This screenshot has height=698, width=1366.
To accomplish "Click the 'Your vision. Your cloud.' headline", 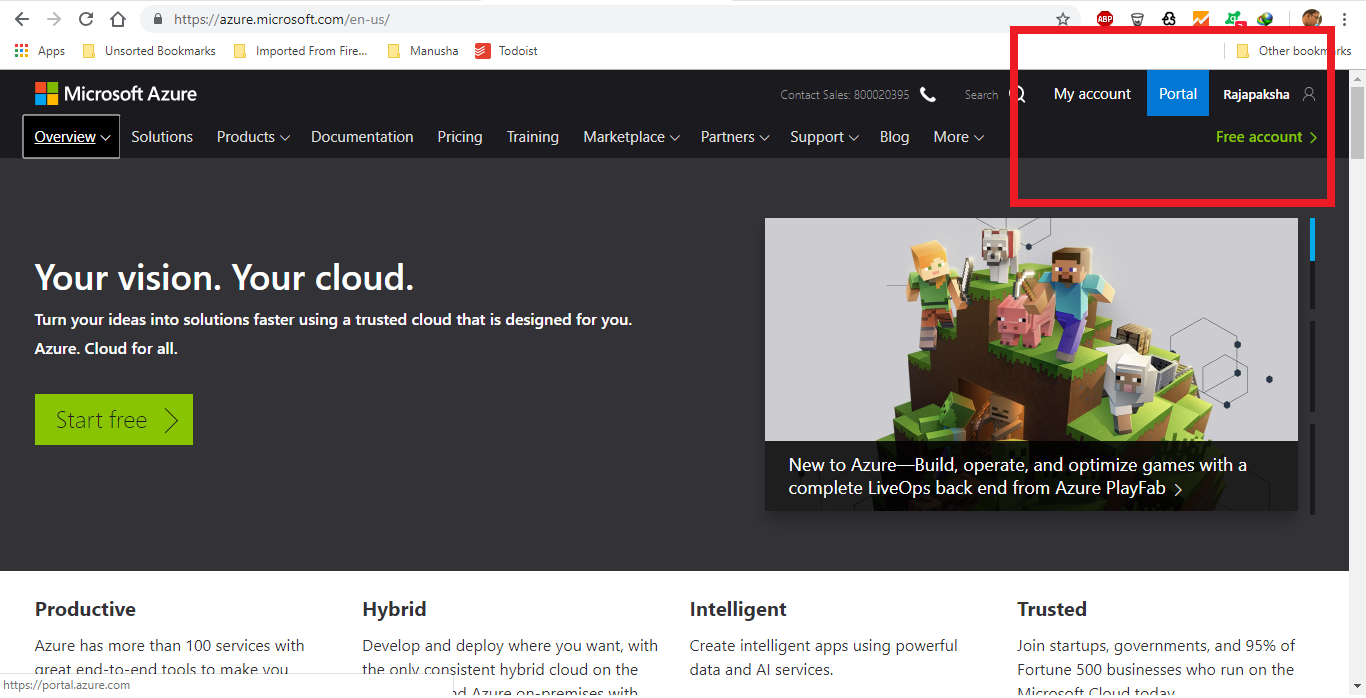I will [224, 277].
